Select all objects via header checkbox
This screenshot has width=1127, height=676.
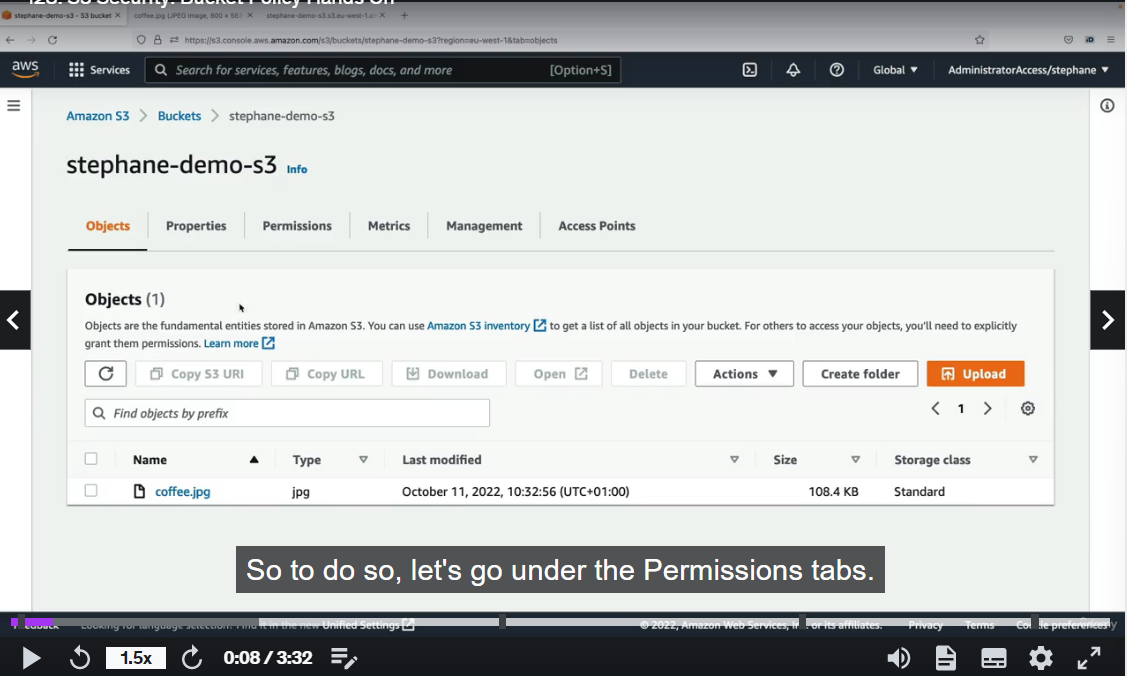click(x=91, y=458)
